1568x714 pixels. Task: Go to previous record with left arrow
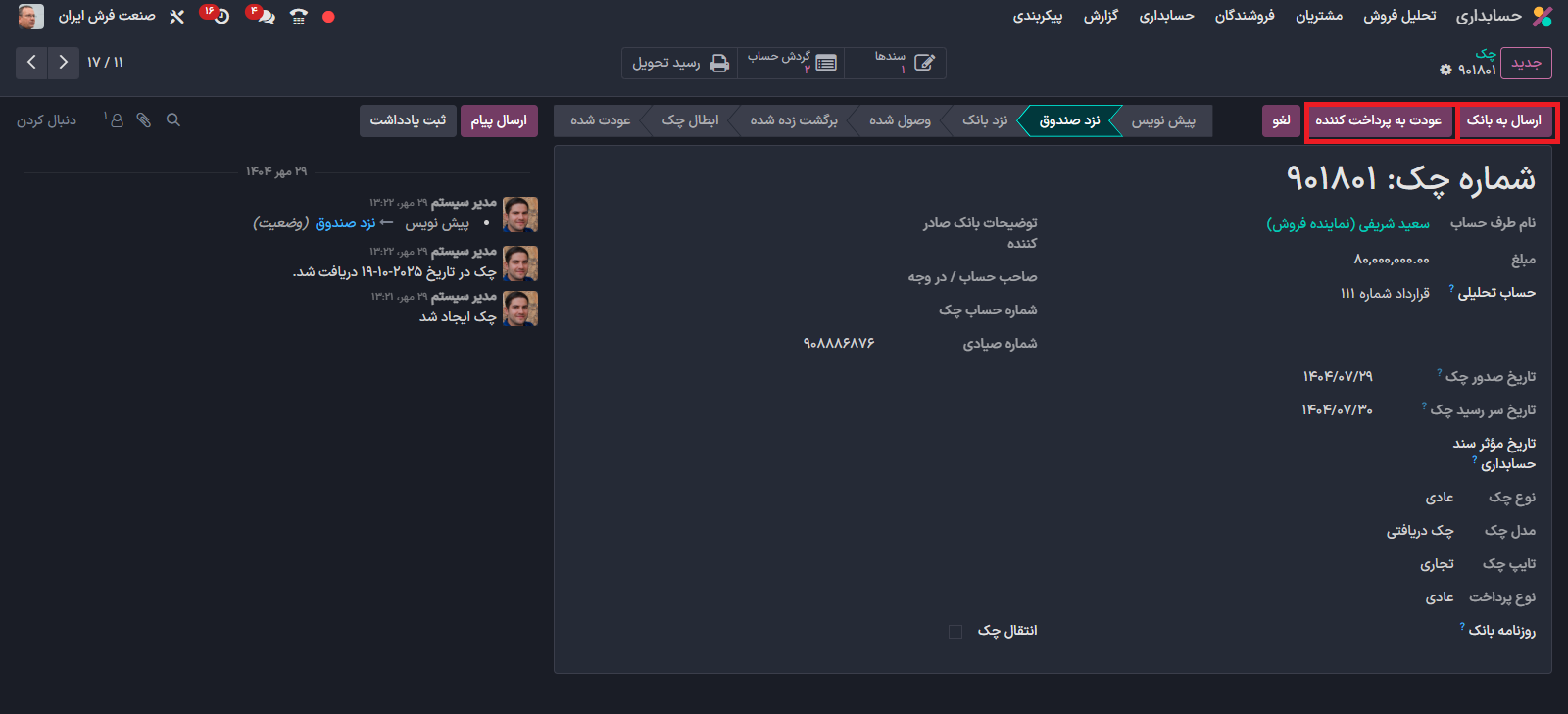point(31,63)
